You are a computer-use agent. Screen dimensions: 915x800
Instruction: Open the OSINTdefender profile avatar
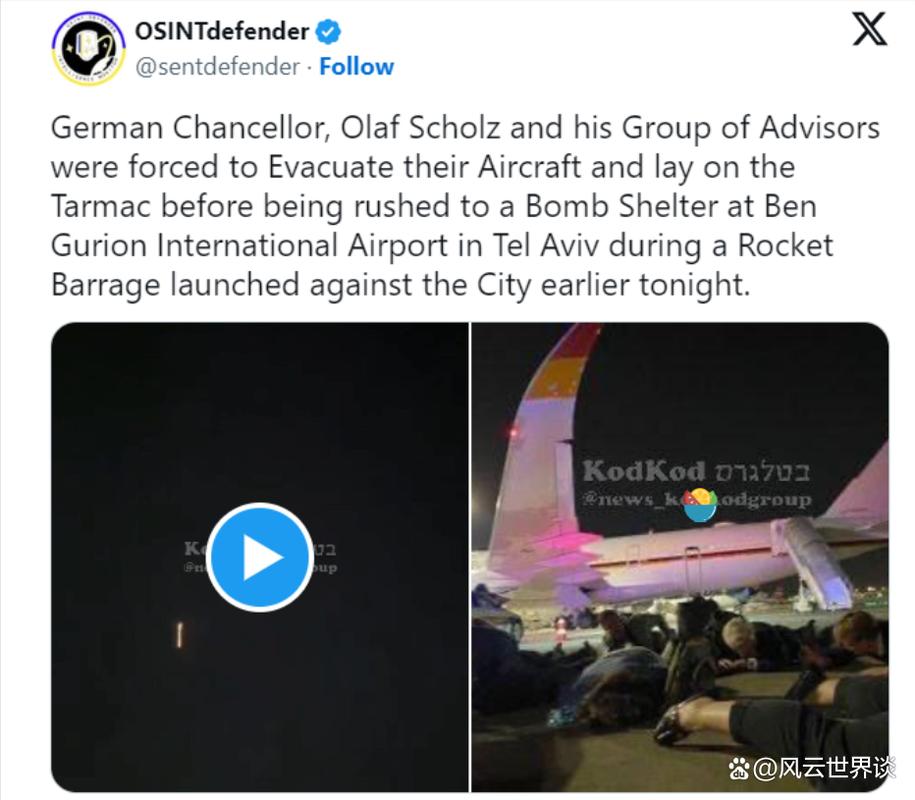[x=89, y=48]
